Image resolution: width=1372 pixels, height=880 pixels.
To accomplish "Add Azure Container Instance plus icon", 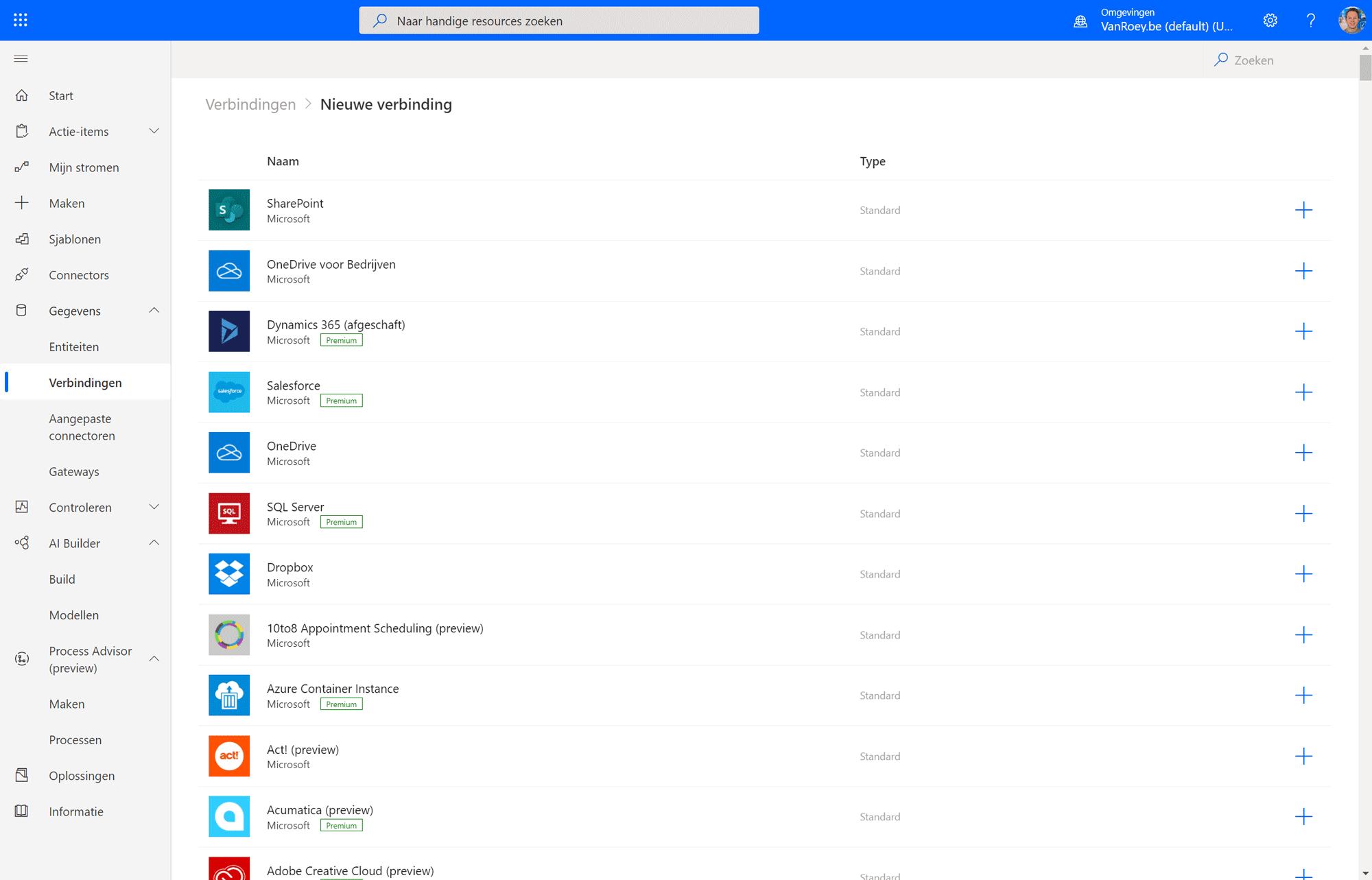I will (x=1303, y=695).
